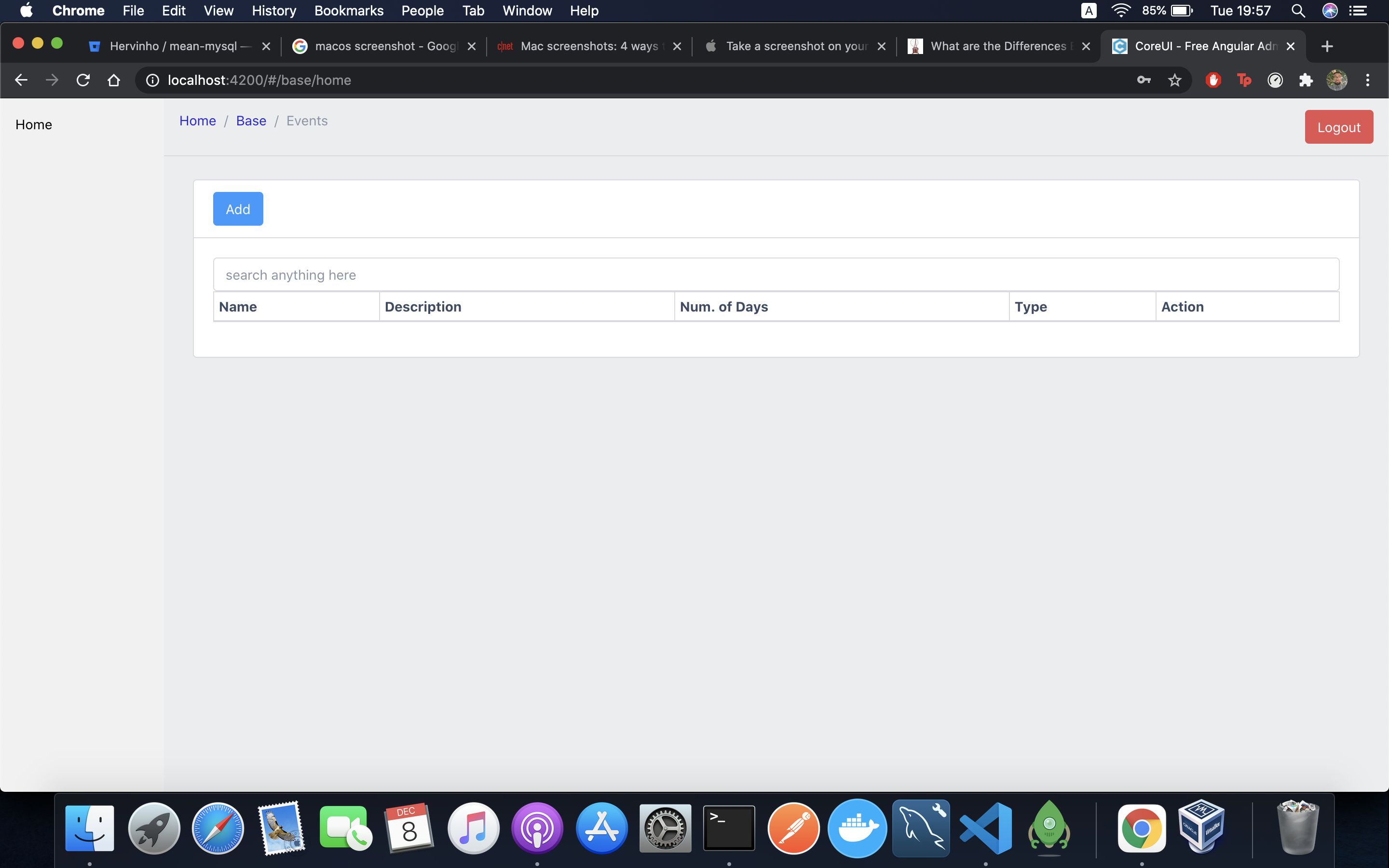Open the Bookmarks menu in the menu bar
Image resolution: width=1389 pixels, height=868 pixels.
[x=348, y=11]
